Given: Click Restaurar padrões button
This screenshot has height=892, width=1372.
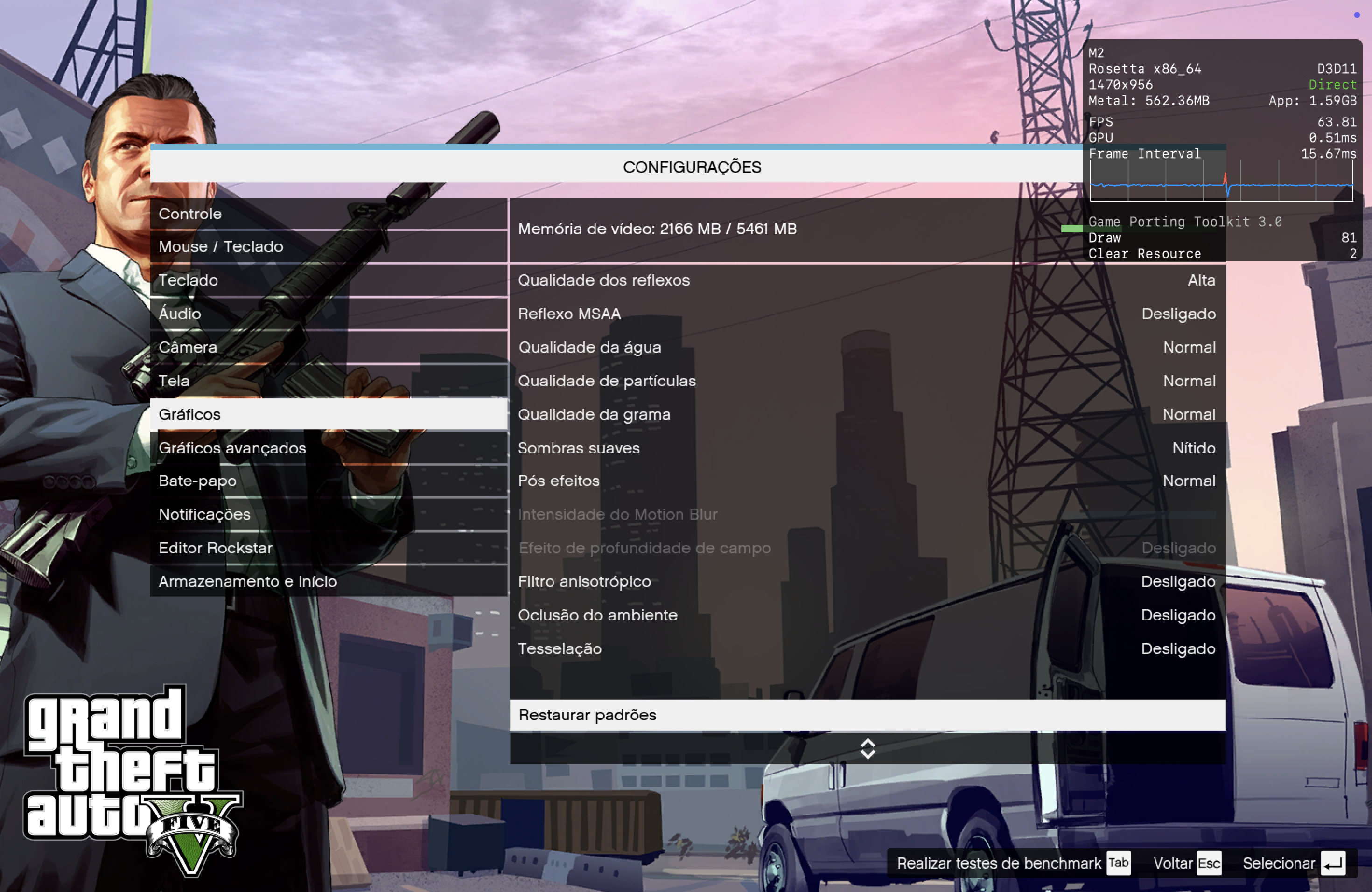Looking at the screenshot, I should [867, 715].
